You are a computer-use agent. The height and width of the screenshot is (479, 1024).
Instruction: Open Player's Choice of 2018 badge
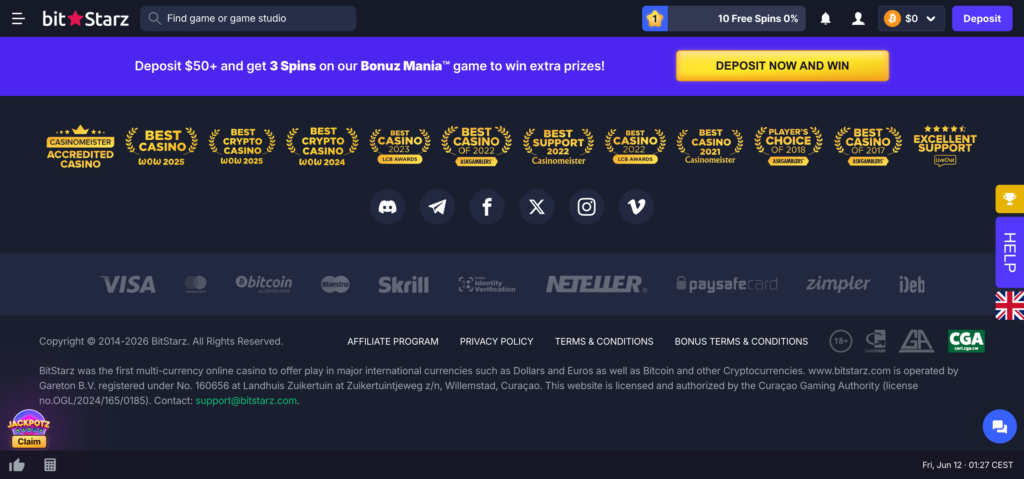(788, 146)
